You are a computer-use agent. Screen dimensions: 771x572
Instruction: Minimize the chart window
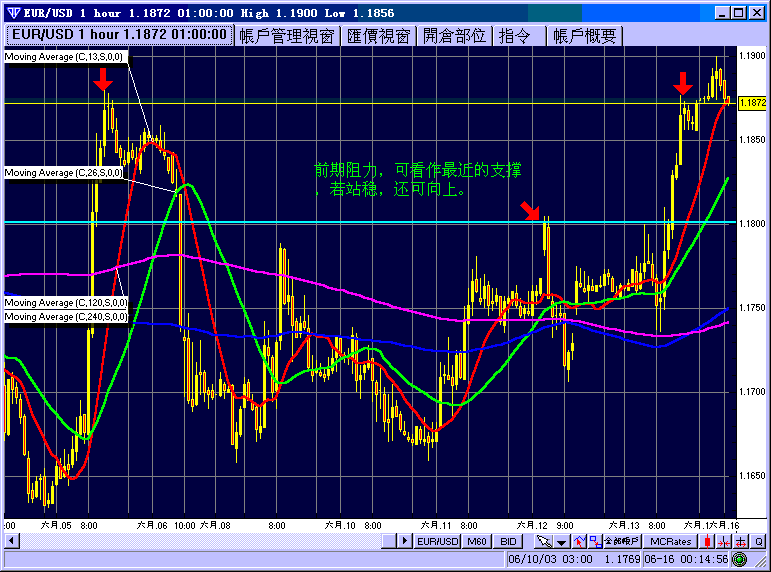(x=722, y=13)
